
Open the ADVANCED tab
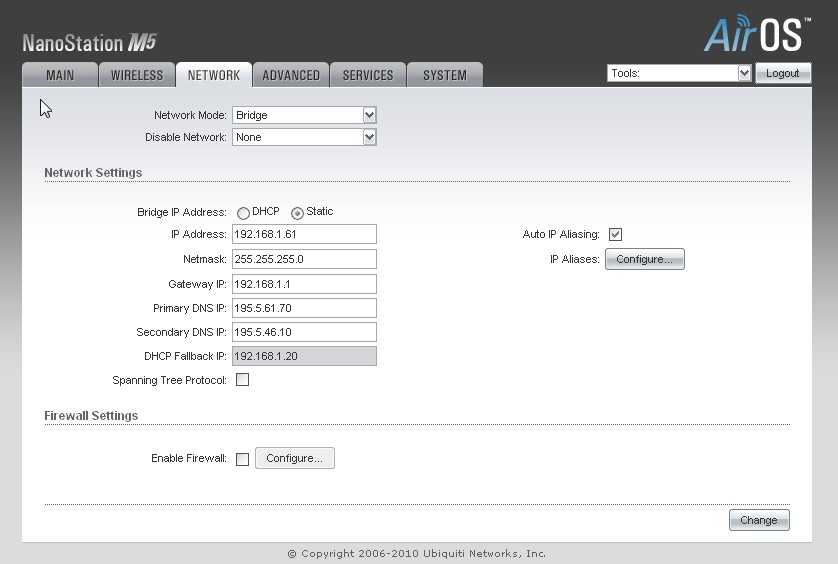click(x=291, y=75)
